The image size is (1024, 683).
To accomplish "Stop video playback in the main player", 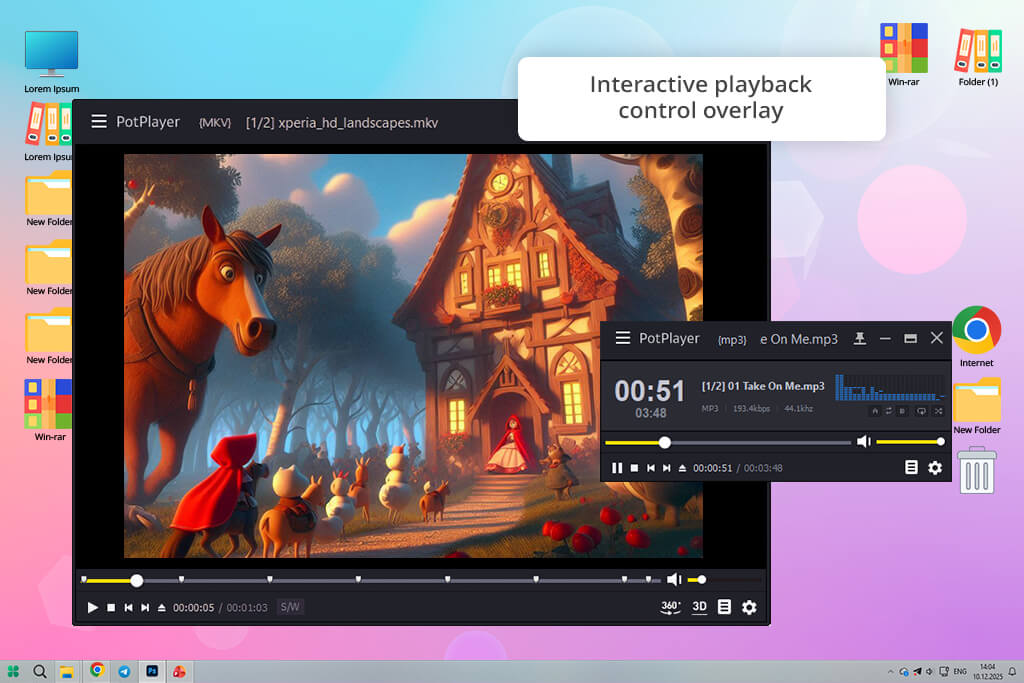I will [111, 607].
